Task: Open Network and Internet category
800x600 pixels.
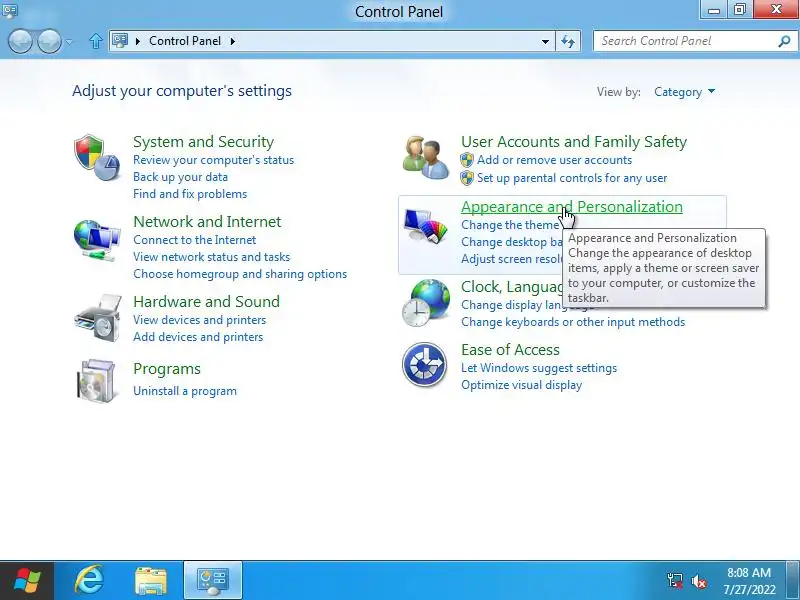Action: click(x=207, y=221)
